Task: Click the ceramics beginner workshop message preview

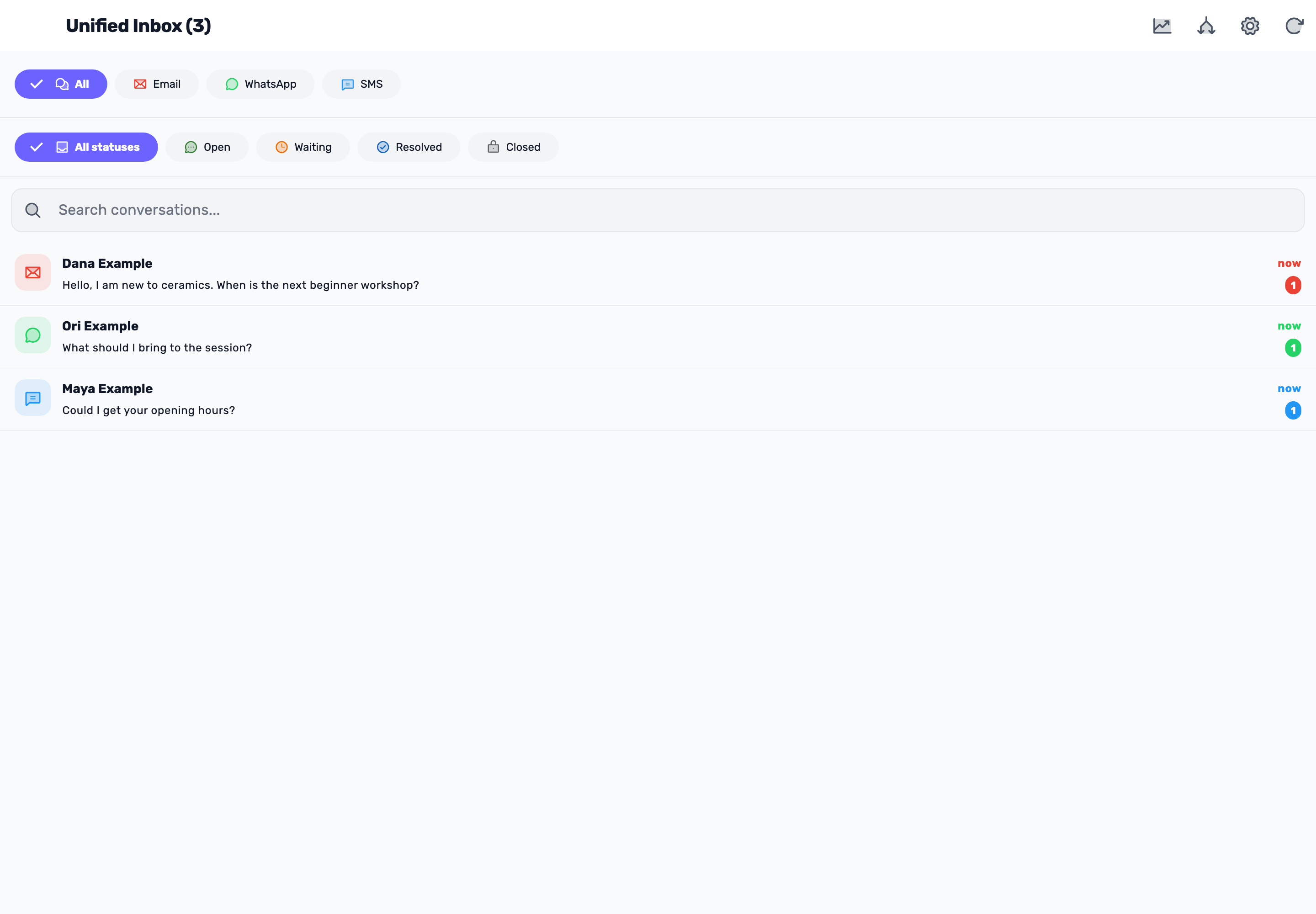Action: point(240,285)
